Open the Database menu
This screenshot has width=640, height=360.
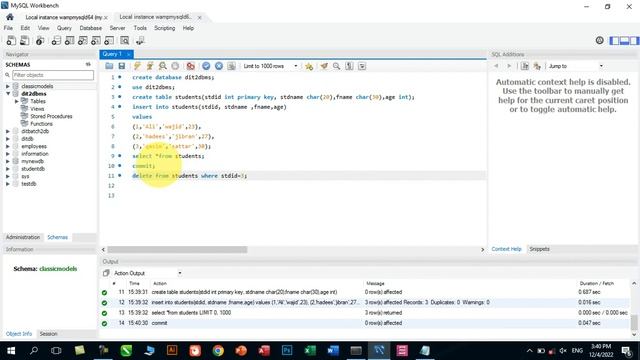tap(91, 28)
